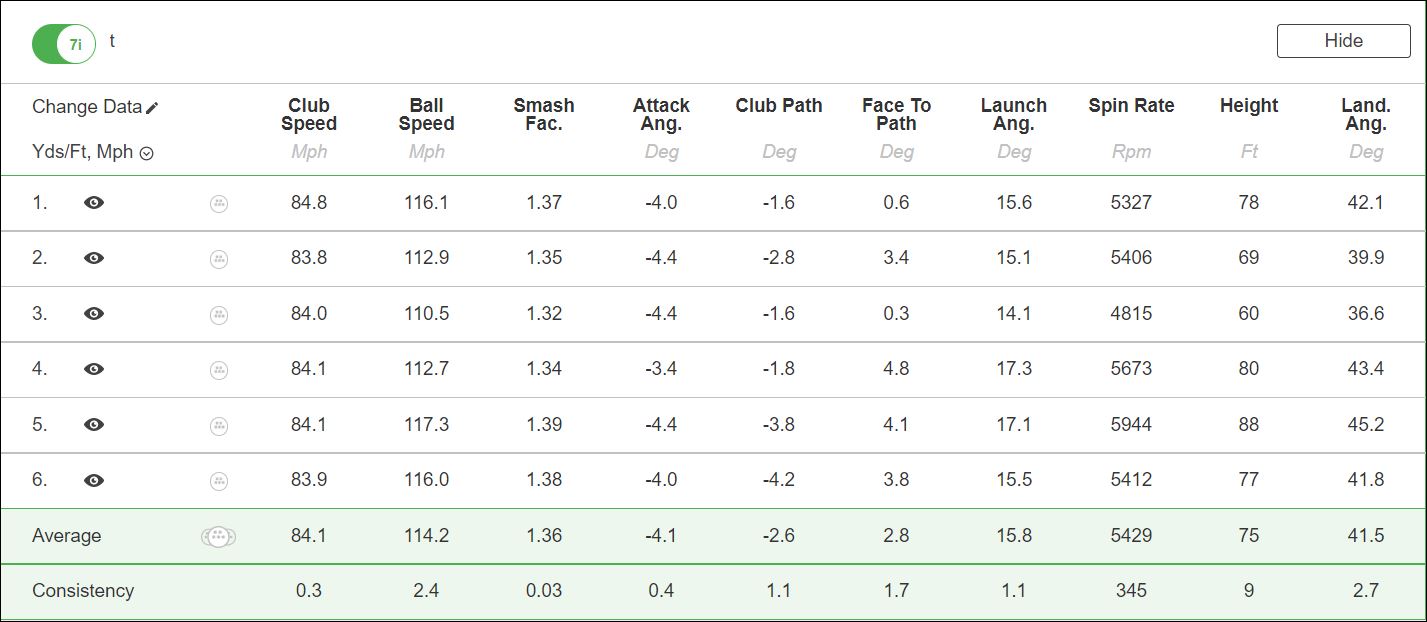Click the dispersion icon for shot 1

pyautogui.click(x=219, y=203)
